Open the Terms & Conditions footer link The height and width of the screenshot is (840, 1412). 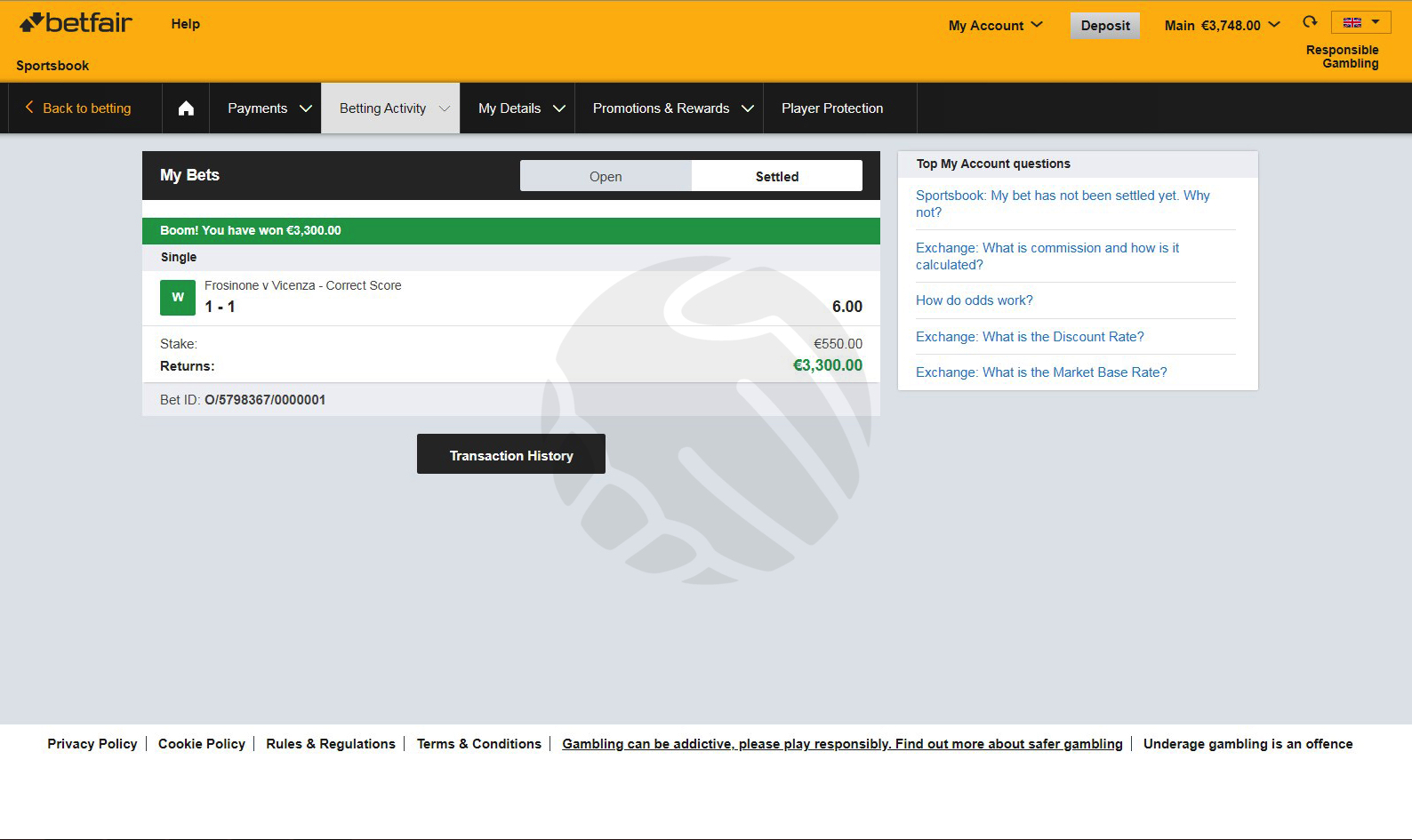point(479,744)
